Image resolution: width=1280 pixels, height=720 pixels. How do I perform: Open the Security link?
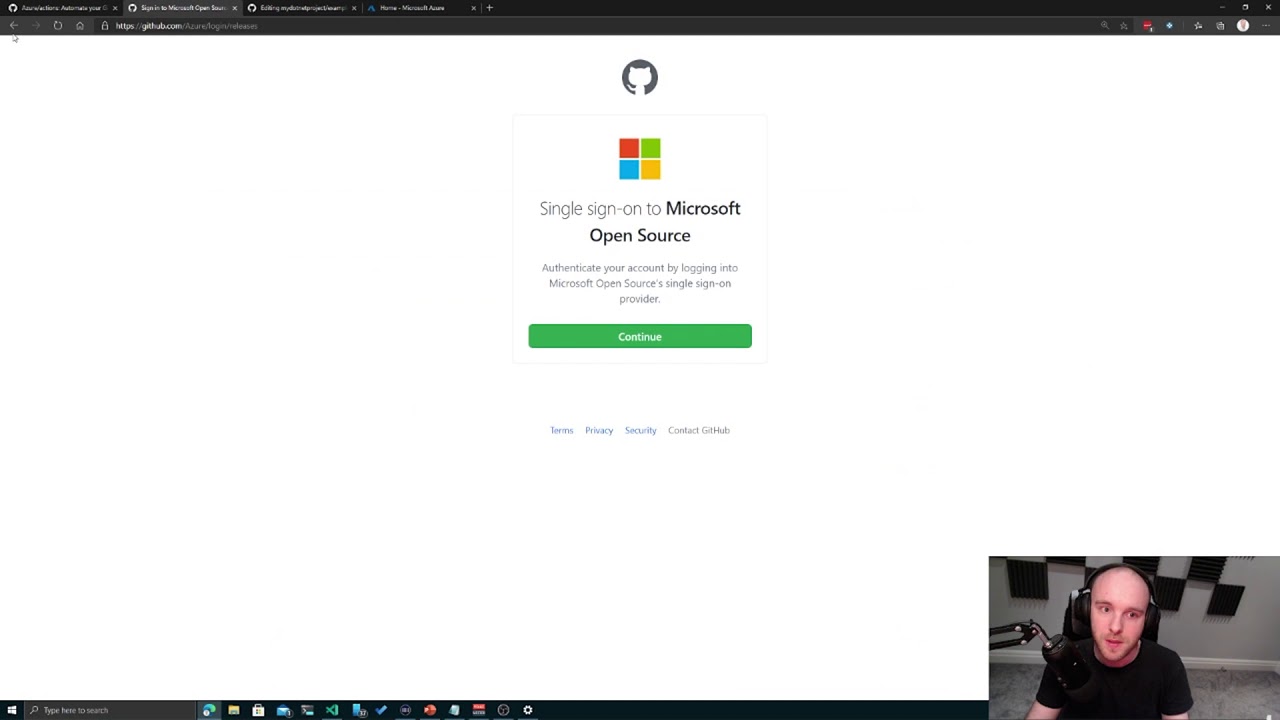[x=641, y=430]
